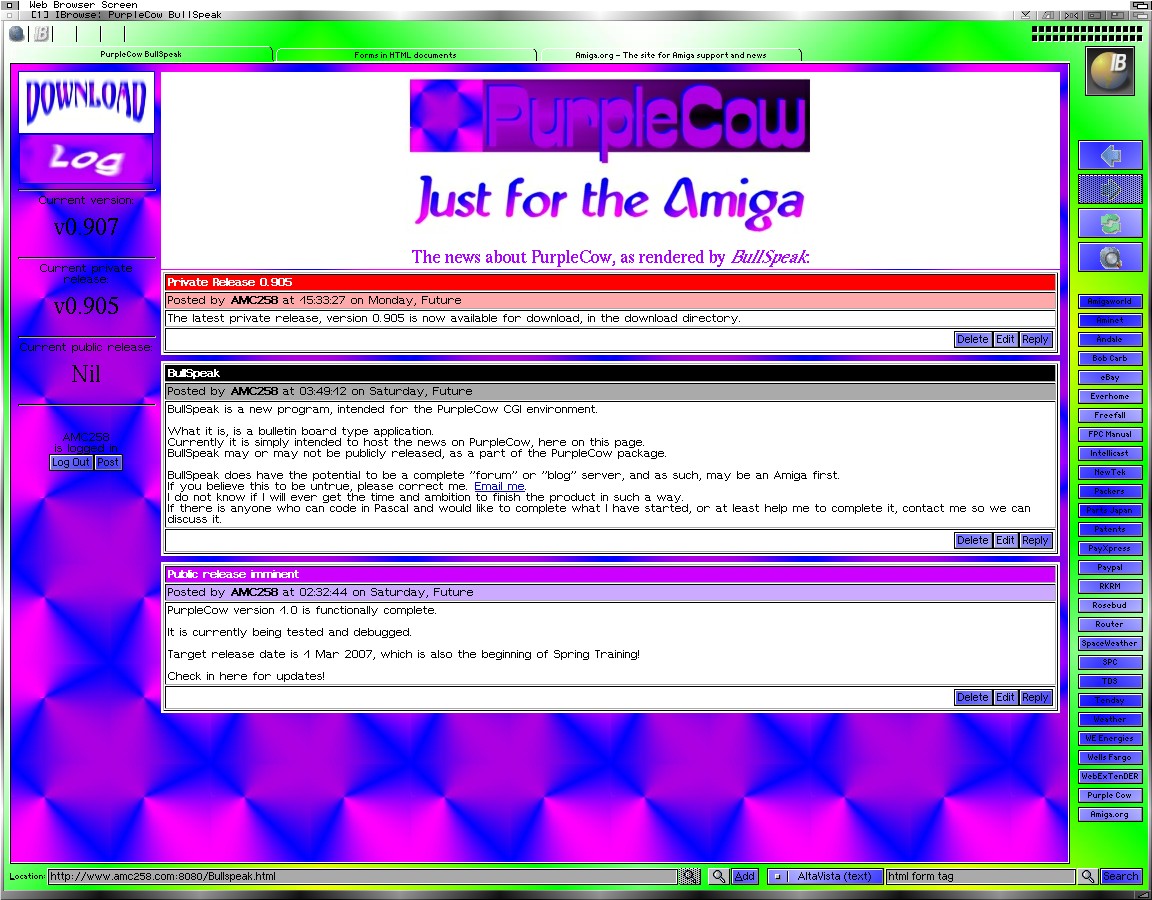Click the IB logo icon in the top toolbar
1152x900 pixels.
tap(41, 33)
